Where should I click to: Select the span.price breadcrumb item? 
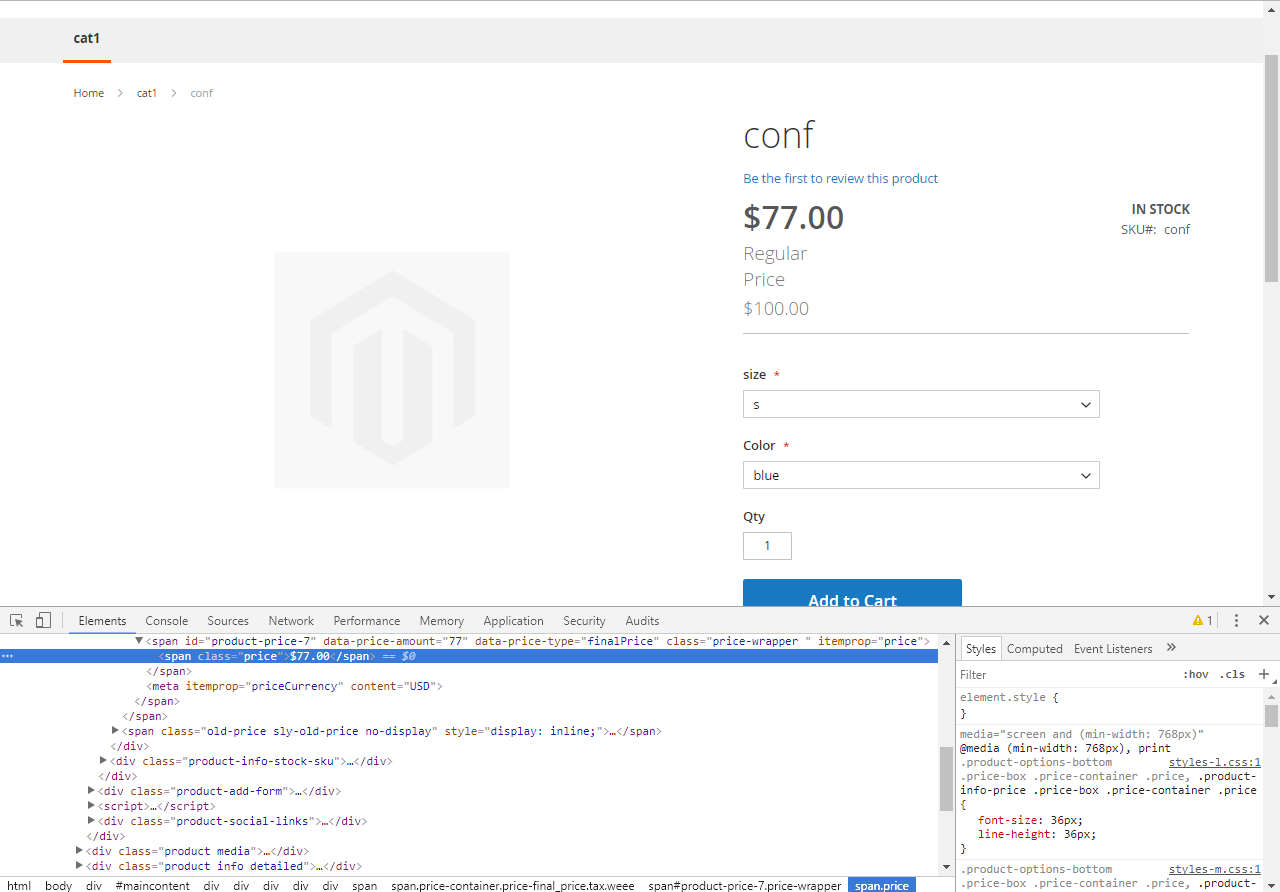coord(882,885)
